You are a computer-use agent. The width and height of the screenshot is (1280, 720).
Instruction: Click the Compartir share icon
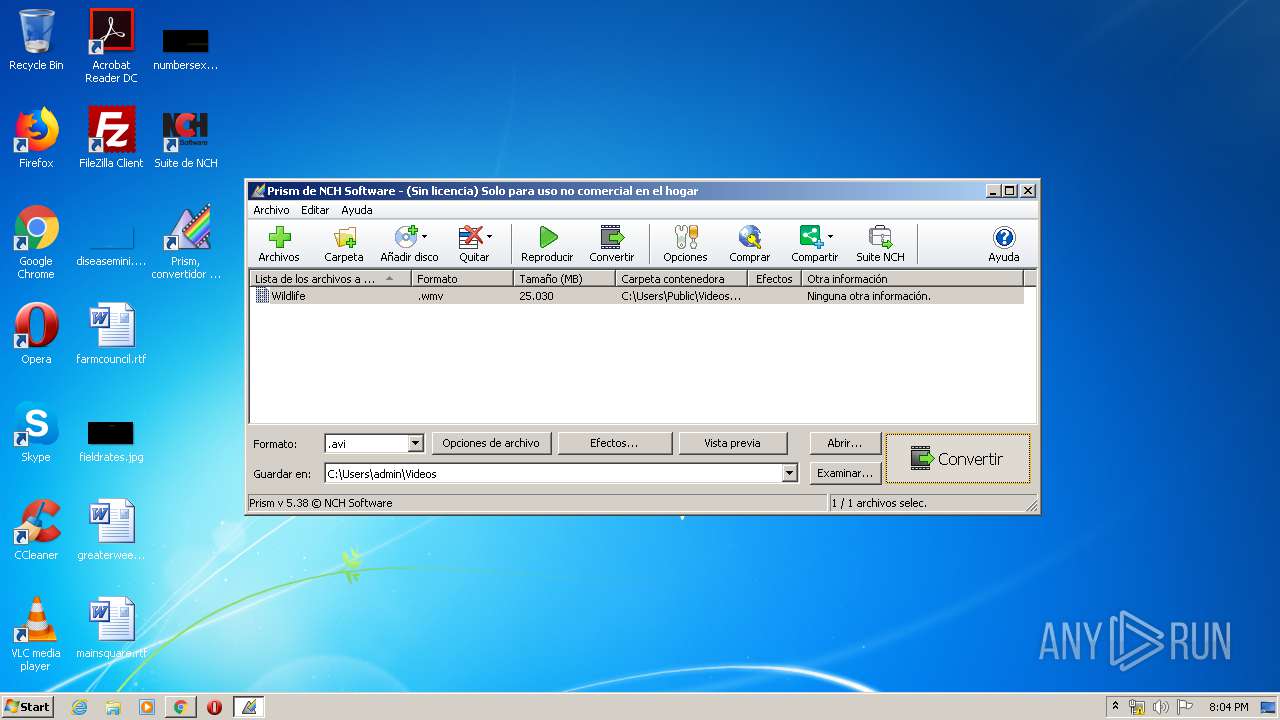tap(811, 237)
